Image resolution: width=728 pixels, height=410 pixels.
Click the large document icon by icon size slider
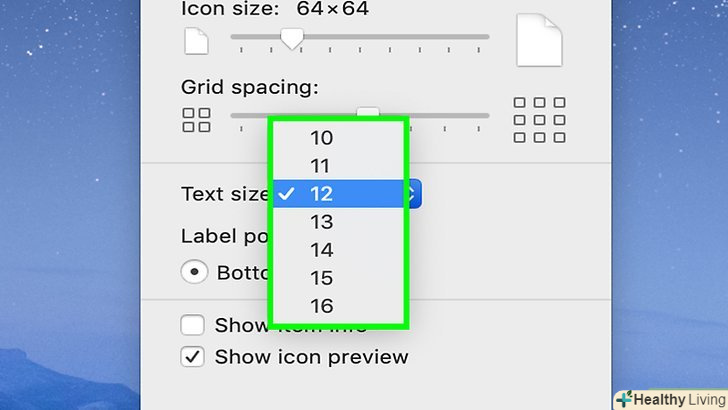(539, 40)
